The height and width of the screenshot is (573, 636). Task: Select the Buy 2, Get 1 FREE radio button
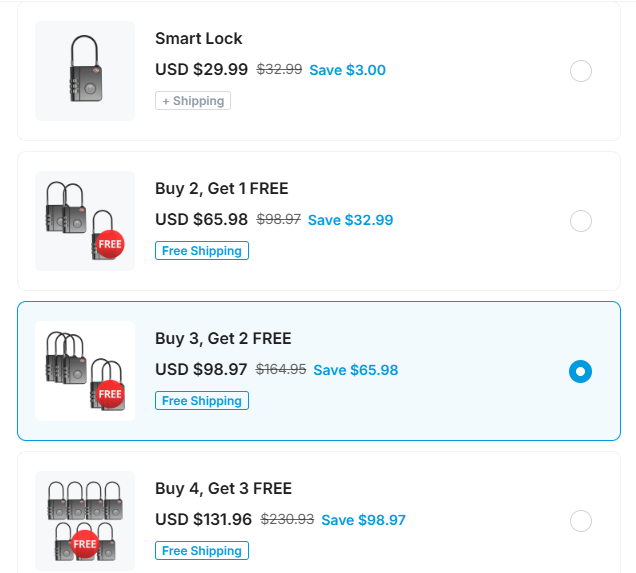click(x=580, y=221)
